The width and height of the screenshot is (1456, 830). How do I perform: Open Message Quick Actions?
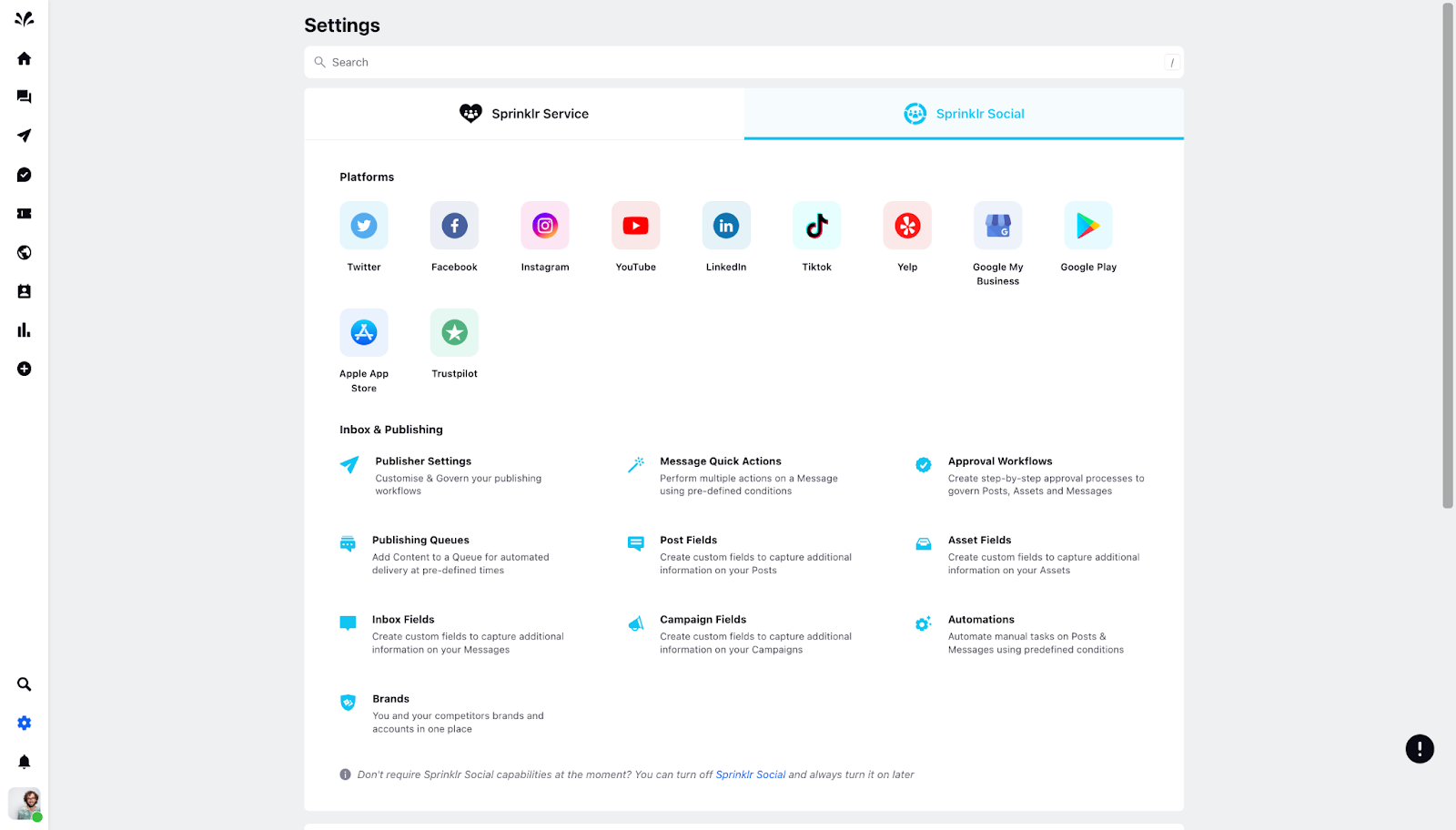pos(721,461)
